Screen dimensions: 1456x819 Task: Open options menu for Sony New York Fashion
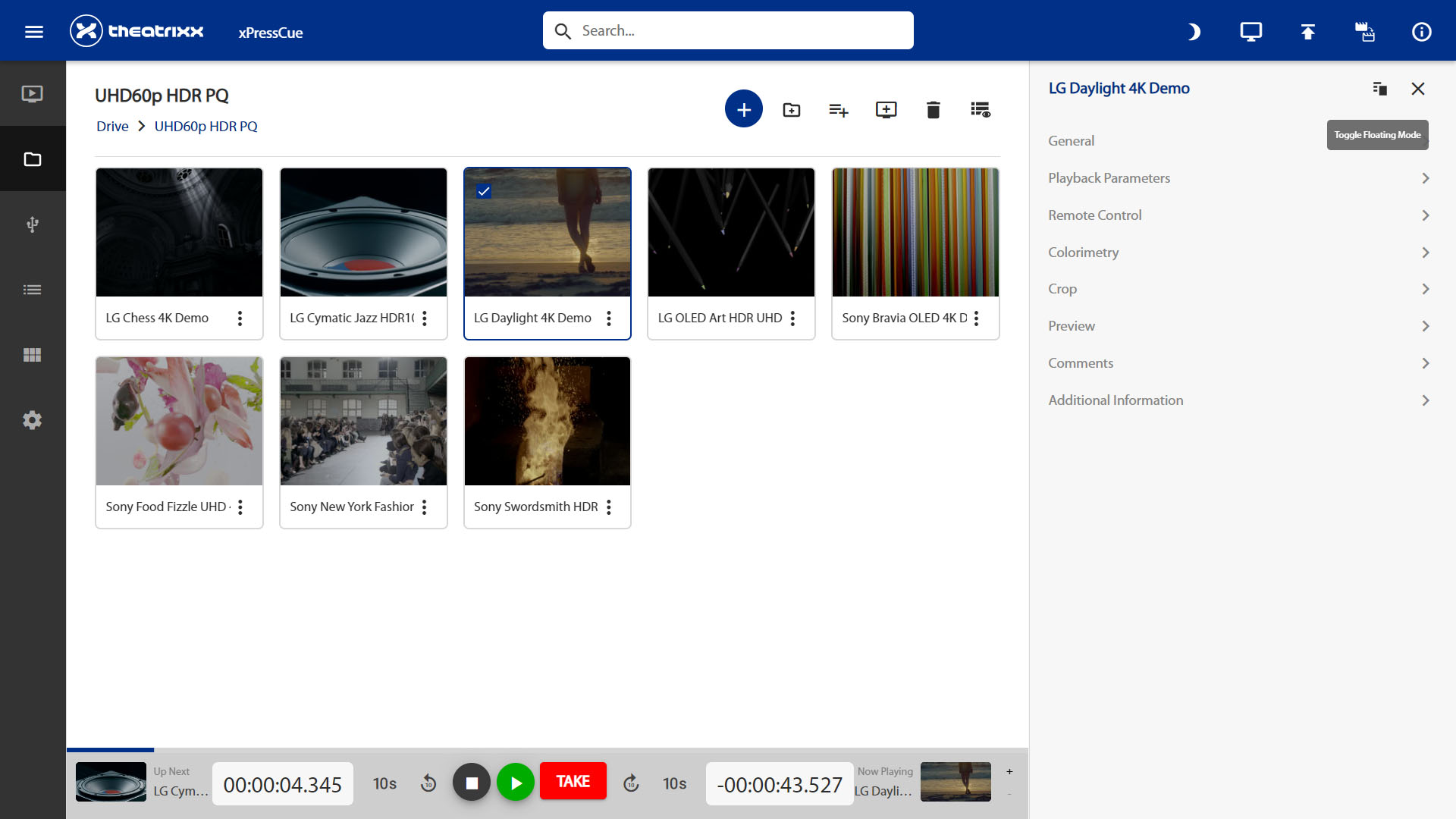pos(424,507)
